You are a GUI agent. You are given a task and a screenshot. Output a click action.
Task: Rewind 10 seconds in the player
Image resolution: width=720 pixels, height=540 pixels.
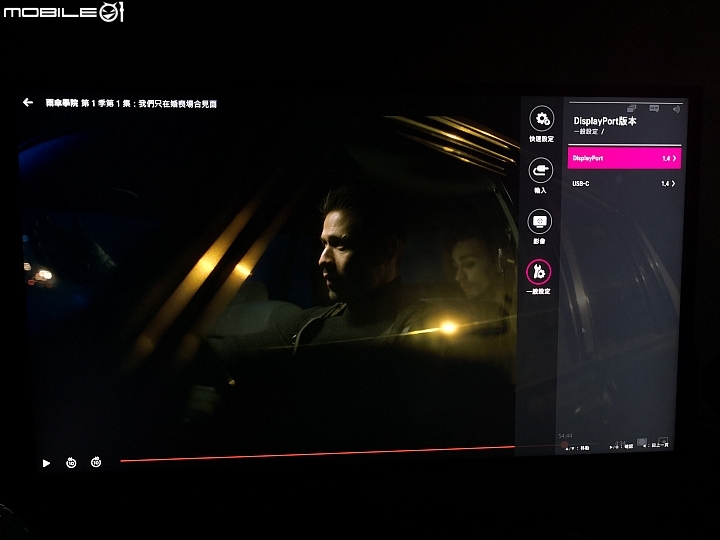point(71,462)
